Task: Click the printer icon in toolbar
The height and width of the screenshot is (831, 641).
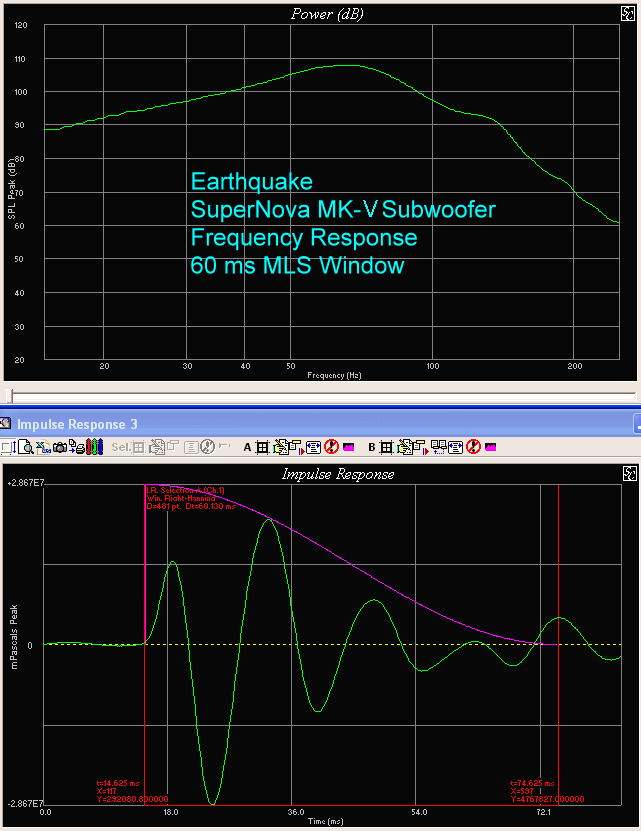Action: coord(77,447)
